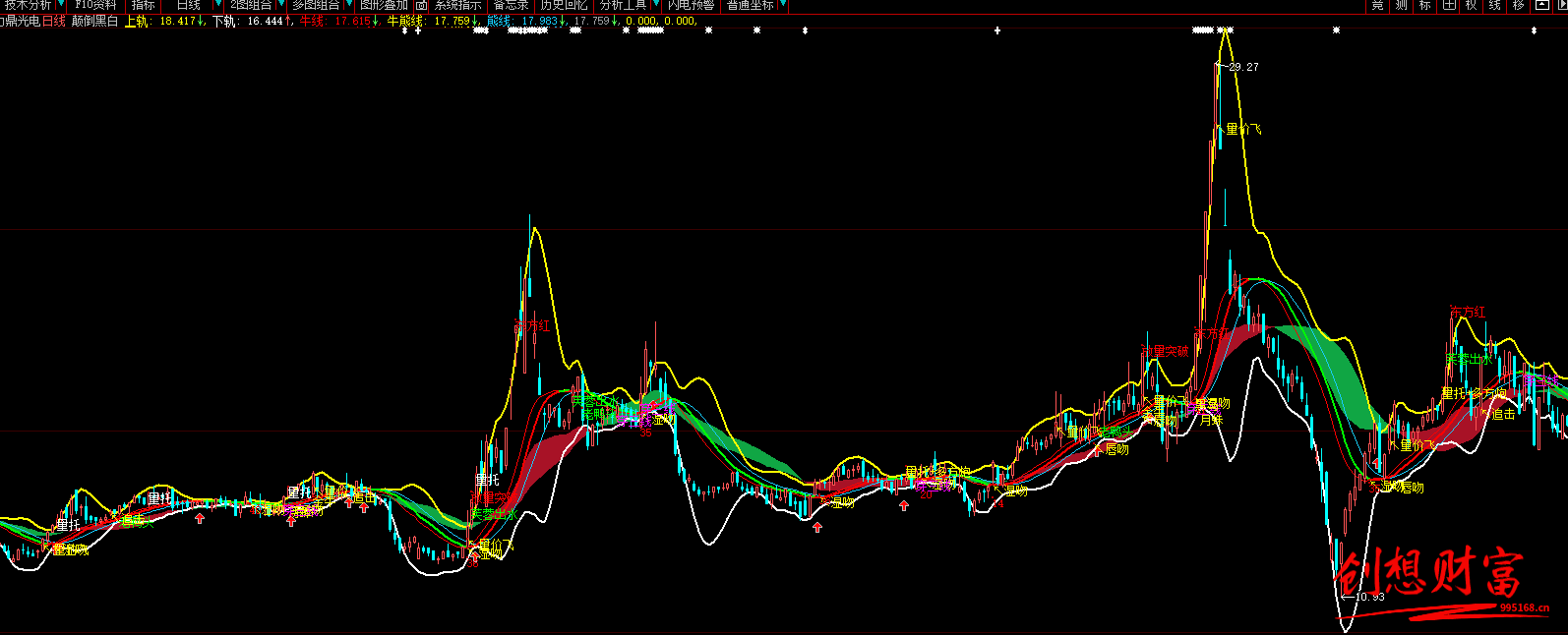Click the 移 toolbar icon
1568x635 pixels.
tap(1519, 5)
